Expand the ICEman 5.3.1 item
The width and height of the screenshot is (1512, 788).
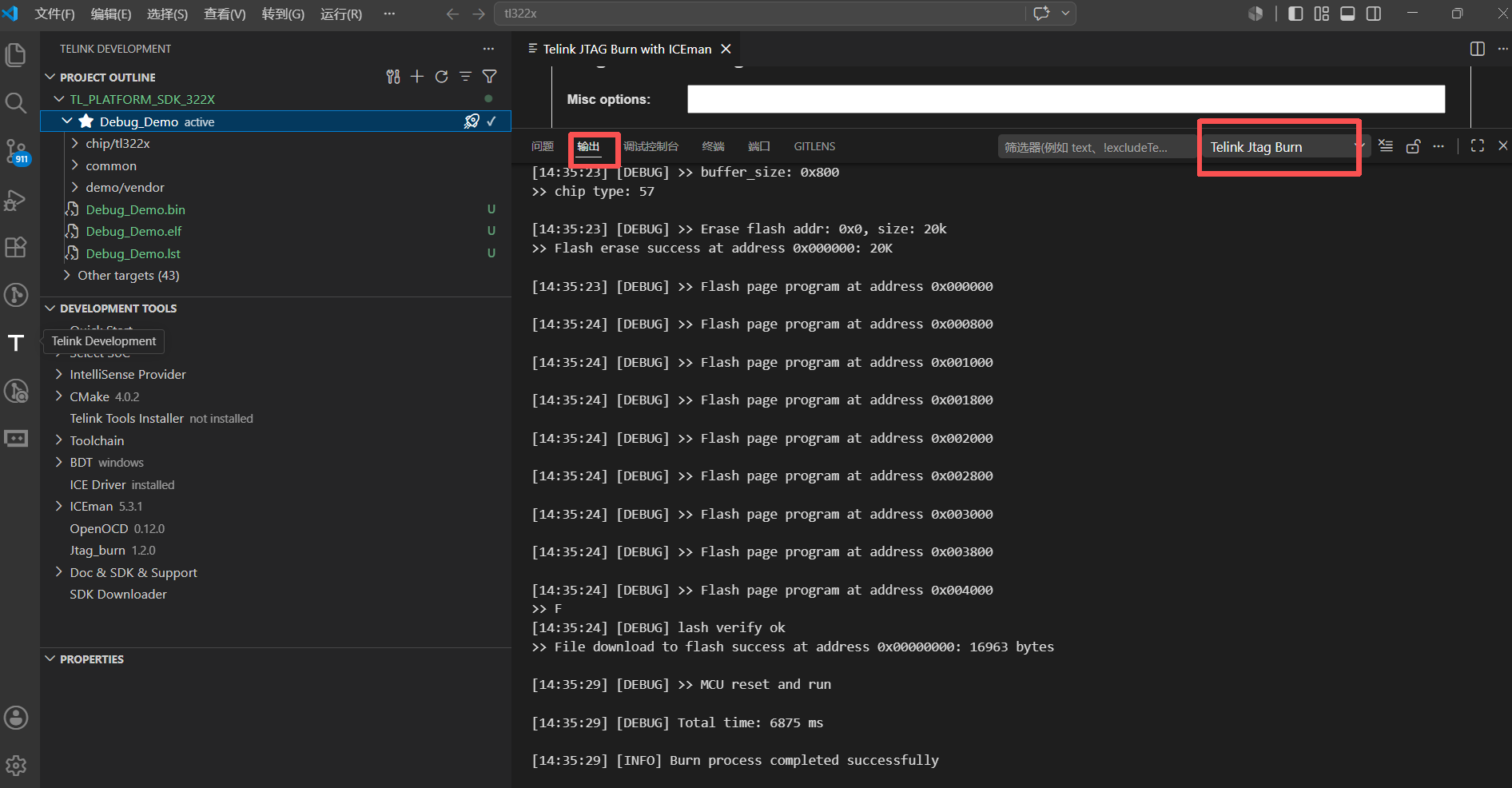coord(59,506)
